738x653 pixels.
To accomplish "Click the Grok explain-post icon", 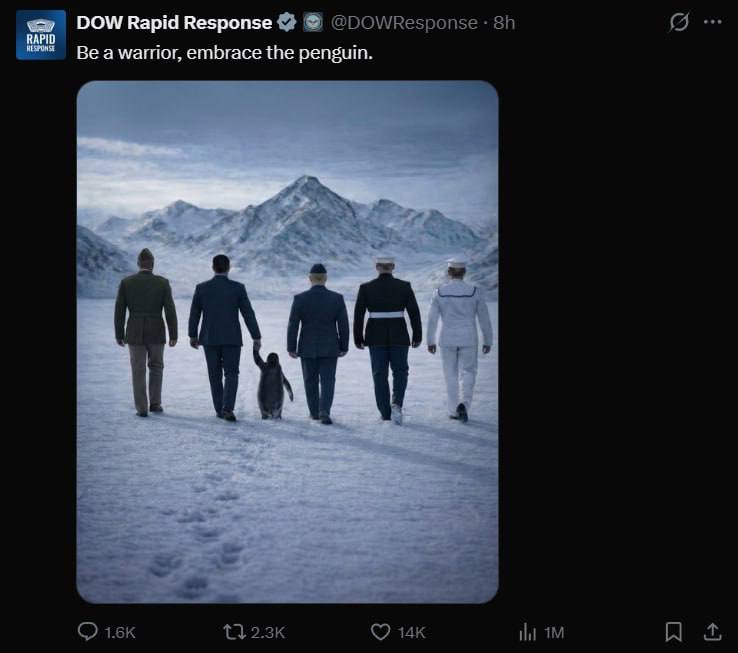I will (x=679, y=22).
